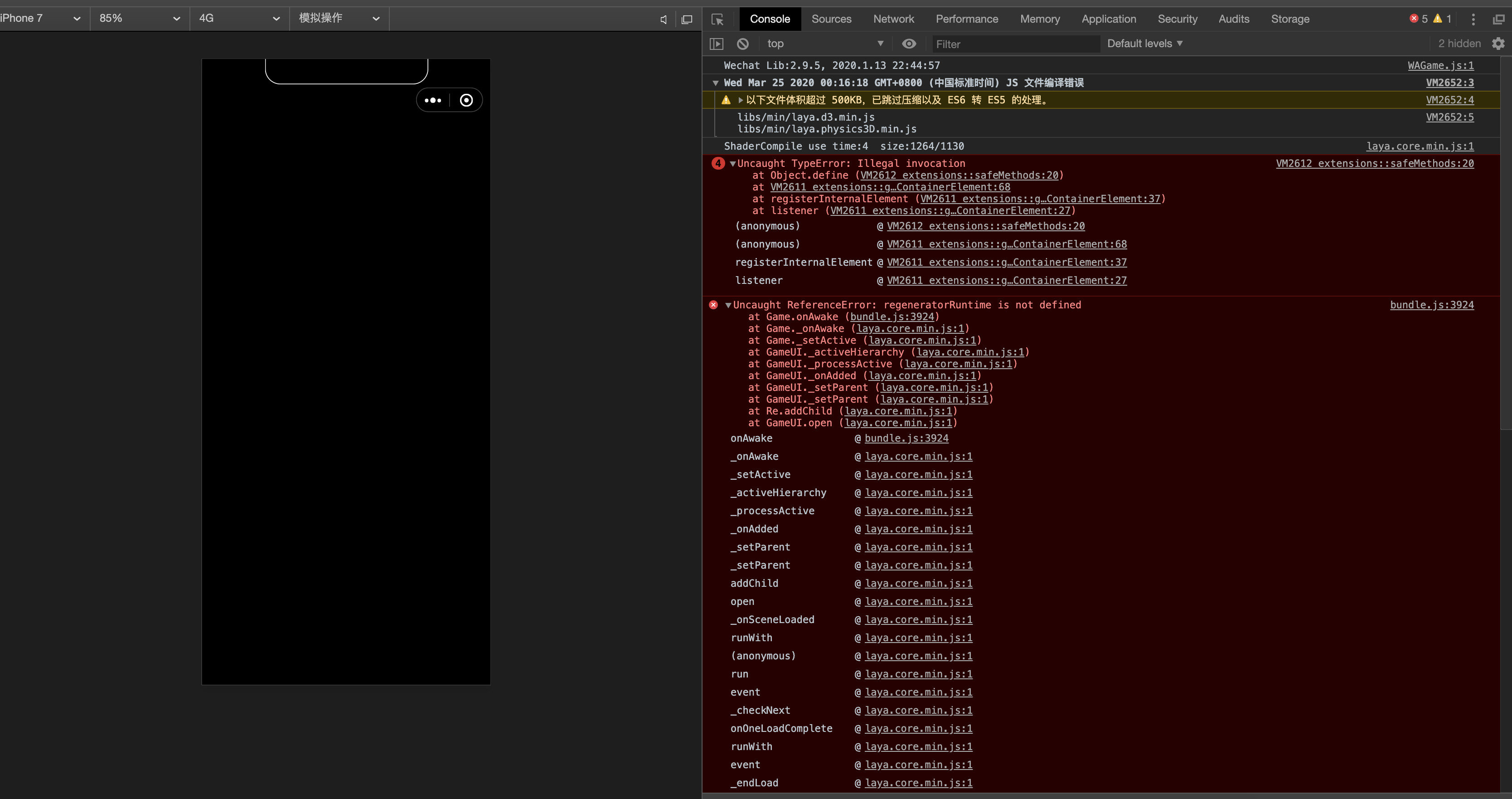Open the bundle.js:3924 source link
This screenshot has width=1512, height=799.
(x=1432, y=305)
